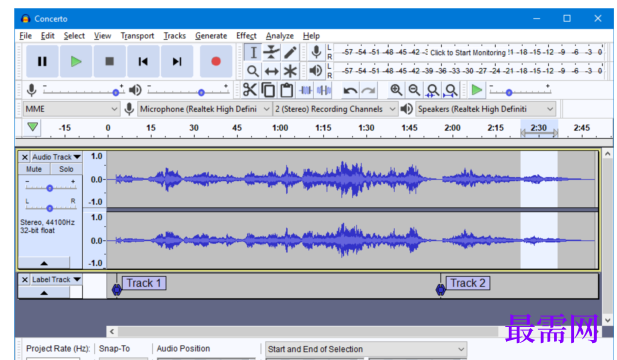Viewport: 617px width, 360px height.
Task: Zoom in on the waveform
Action: coord(396,90)
